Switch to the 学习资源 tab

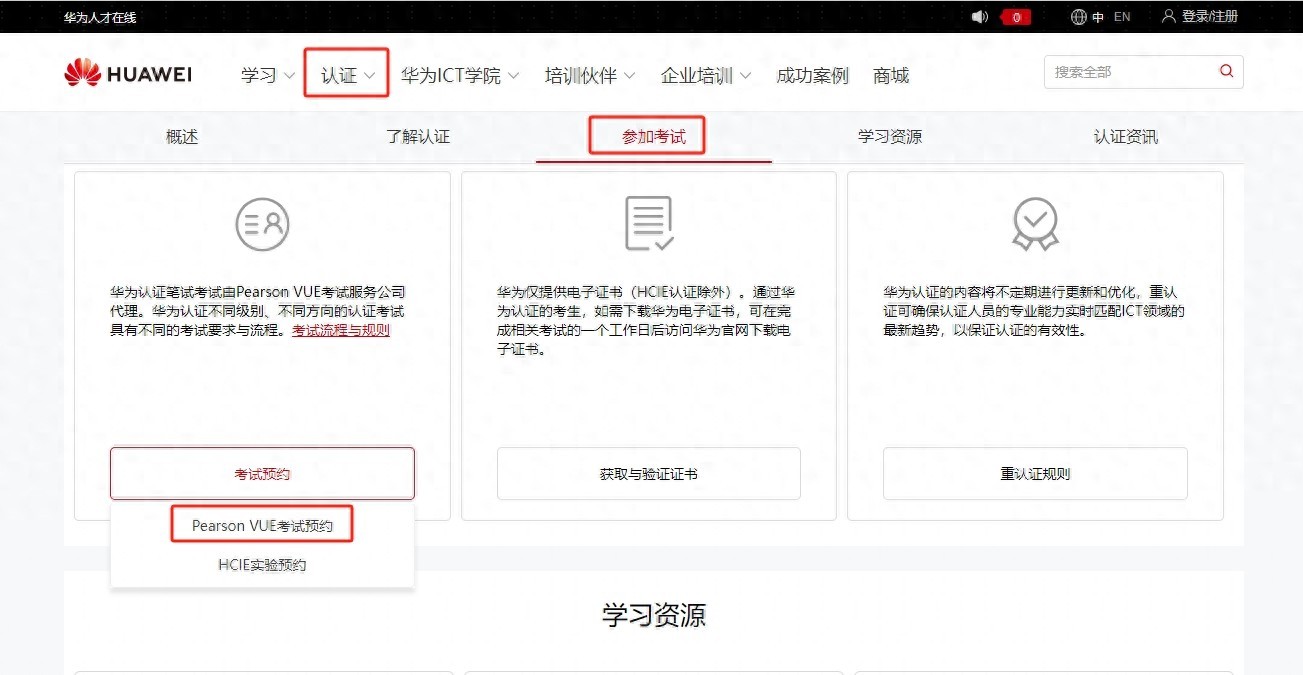890,137
